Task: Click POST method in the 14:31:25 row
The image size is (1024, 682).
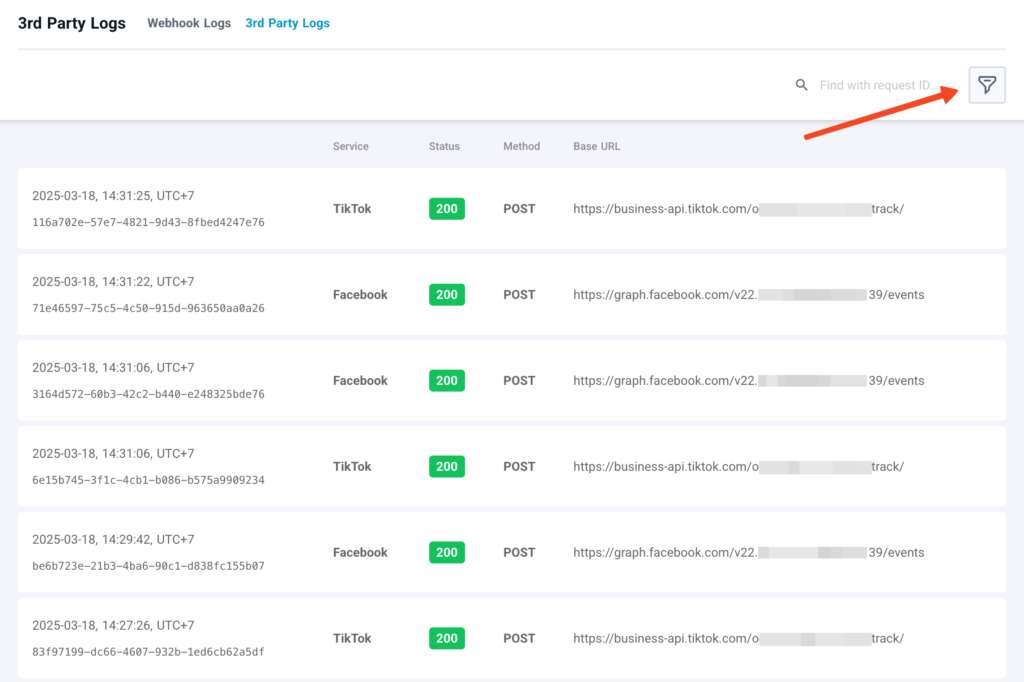Action: (519, 209)
